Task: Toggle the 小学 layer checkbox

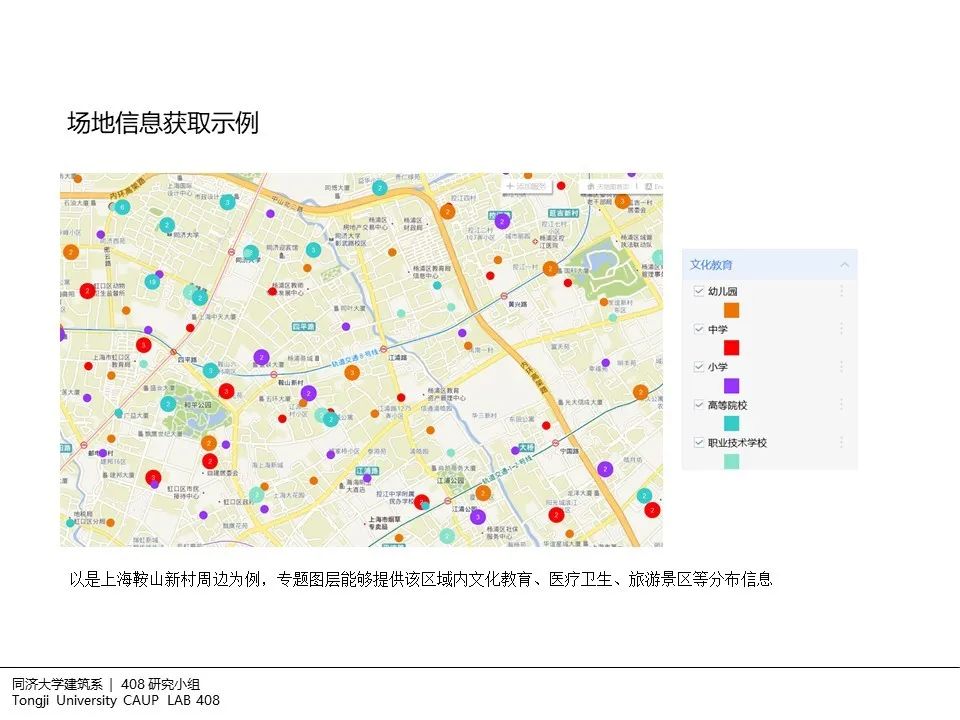Action: coord(699,367)
